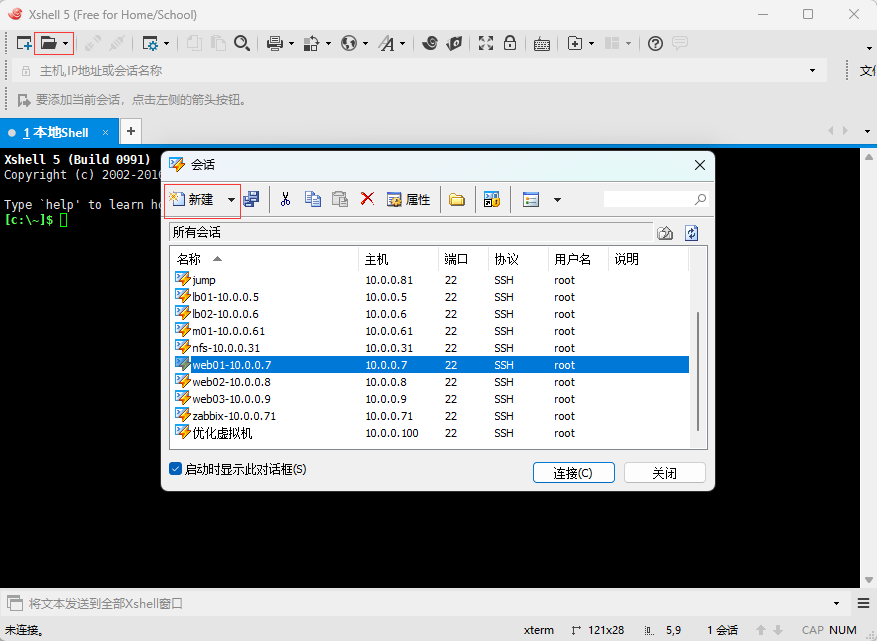Click the lock screen padlock icon

[510, 43]
